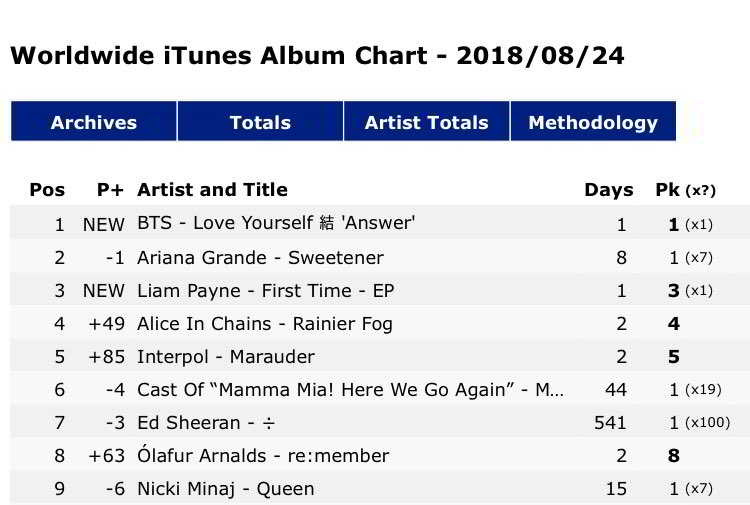The image size is (750, 505).
Task: Click the Artist and Title column header
Action: [x=212, y=190]
